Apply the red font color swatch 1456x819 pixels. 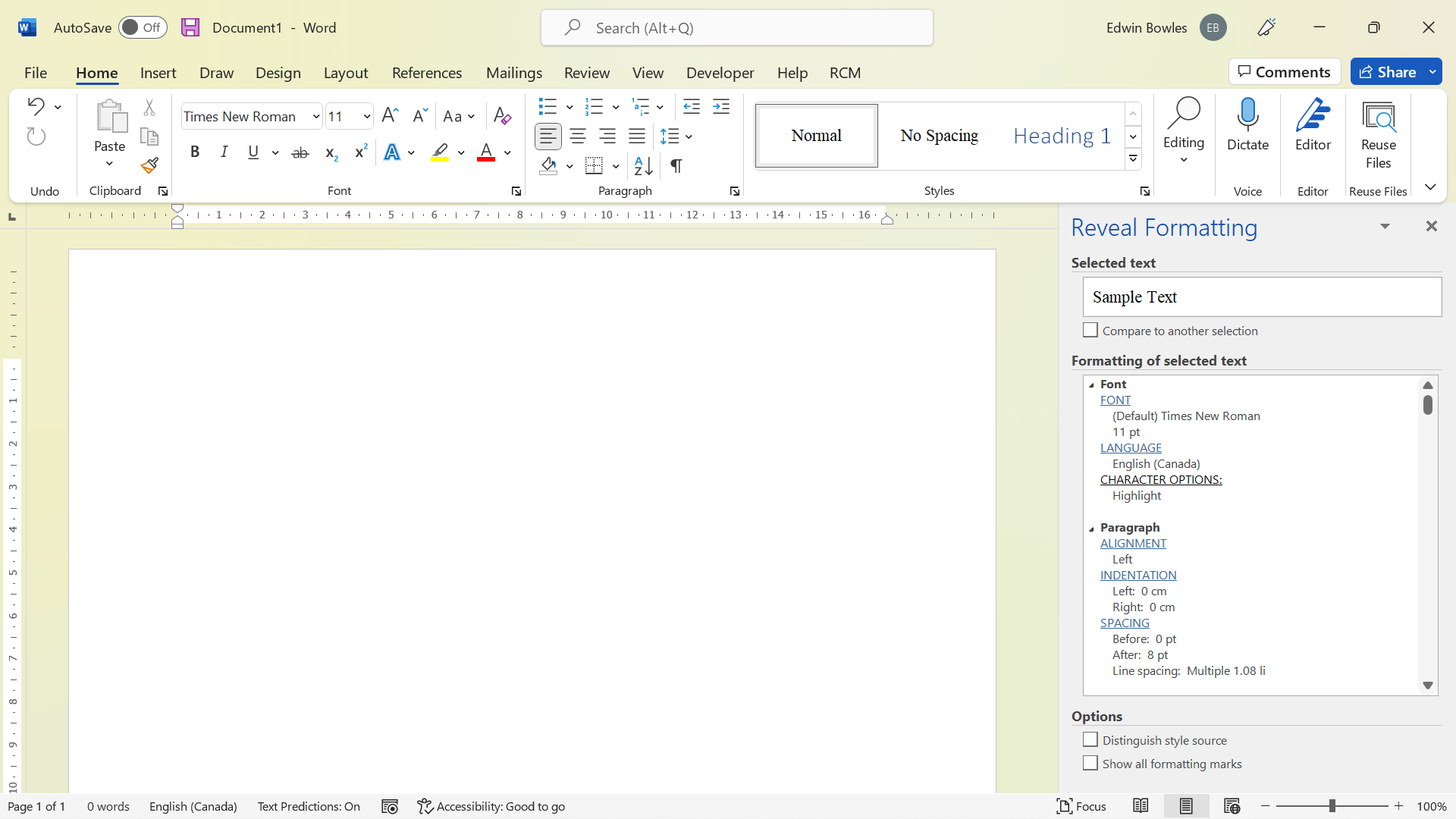[486, 152]
